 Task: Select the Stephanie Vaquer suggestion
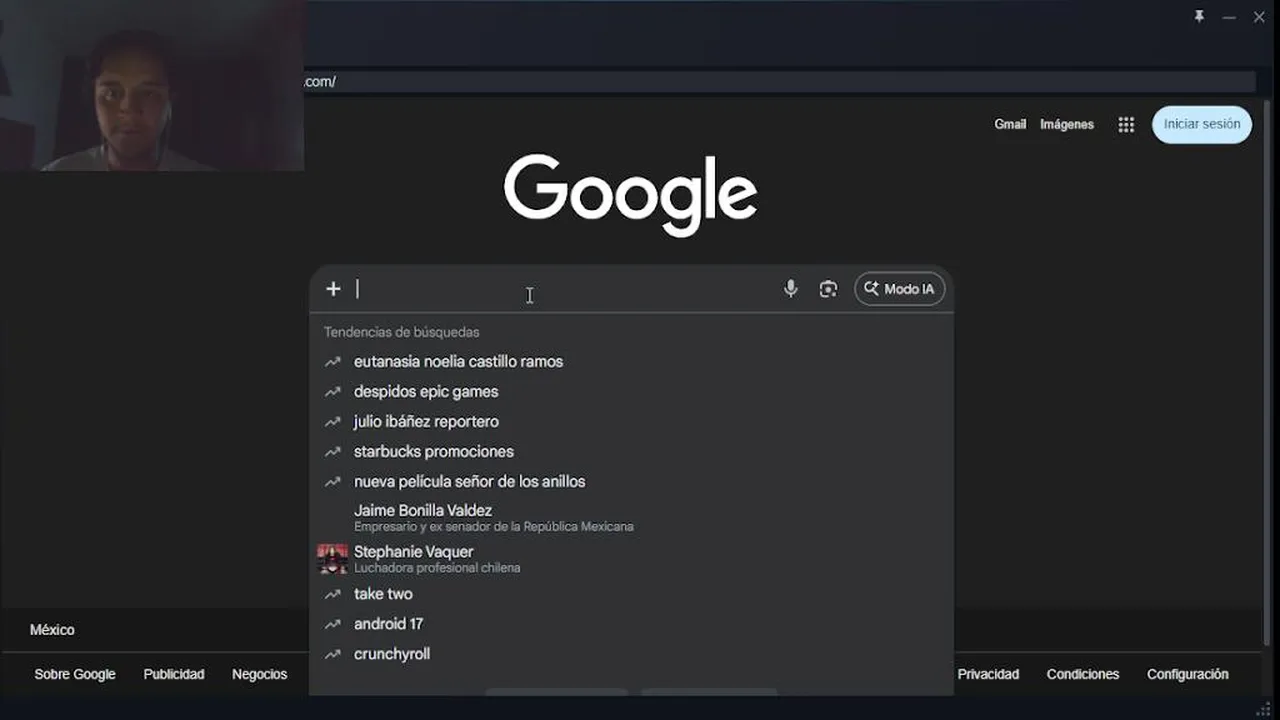coord(631,559)
